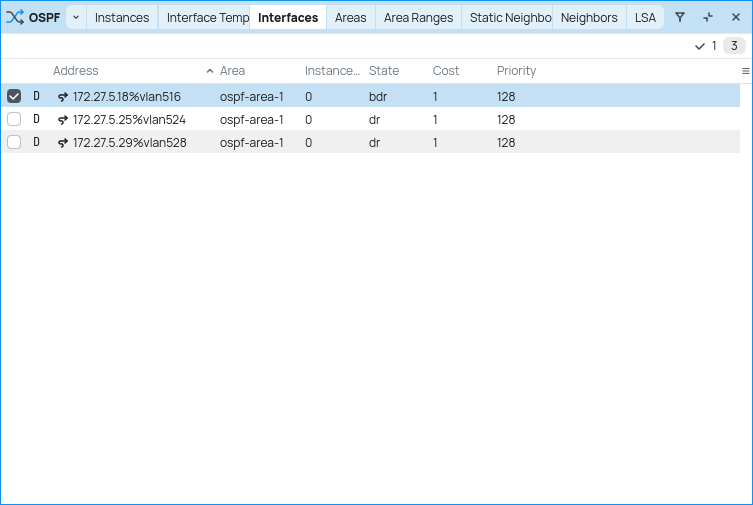The width and height of the screenshot is (753, 505).
Task: Sort by the Cost column header
Action: point(446,71)
